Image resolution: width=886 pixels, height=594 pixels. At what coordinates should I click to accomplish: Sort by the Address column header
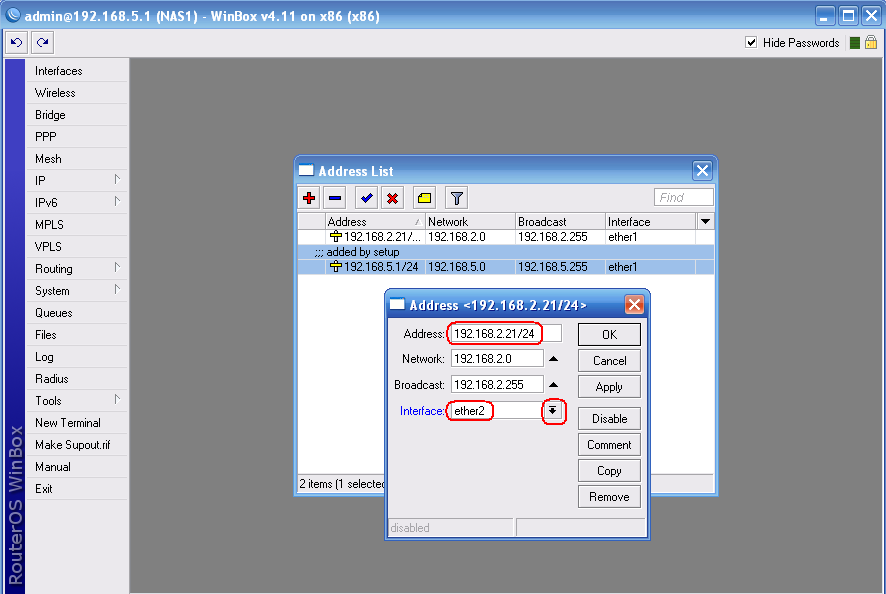(375, 222)
